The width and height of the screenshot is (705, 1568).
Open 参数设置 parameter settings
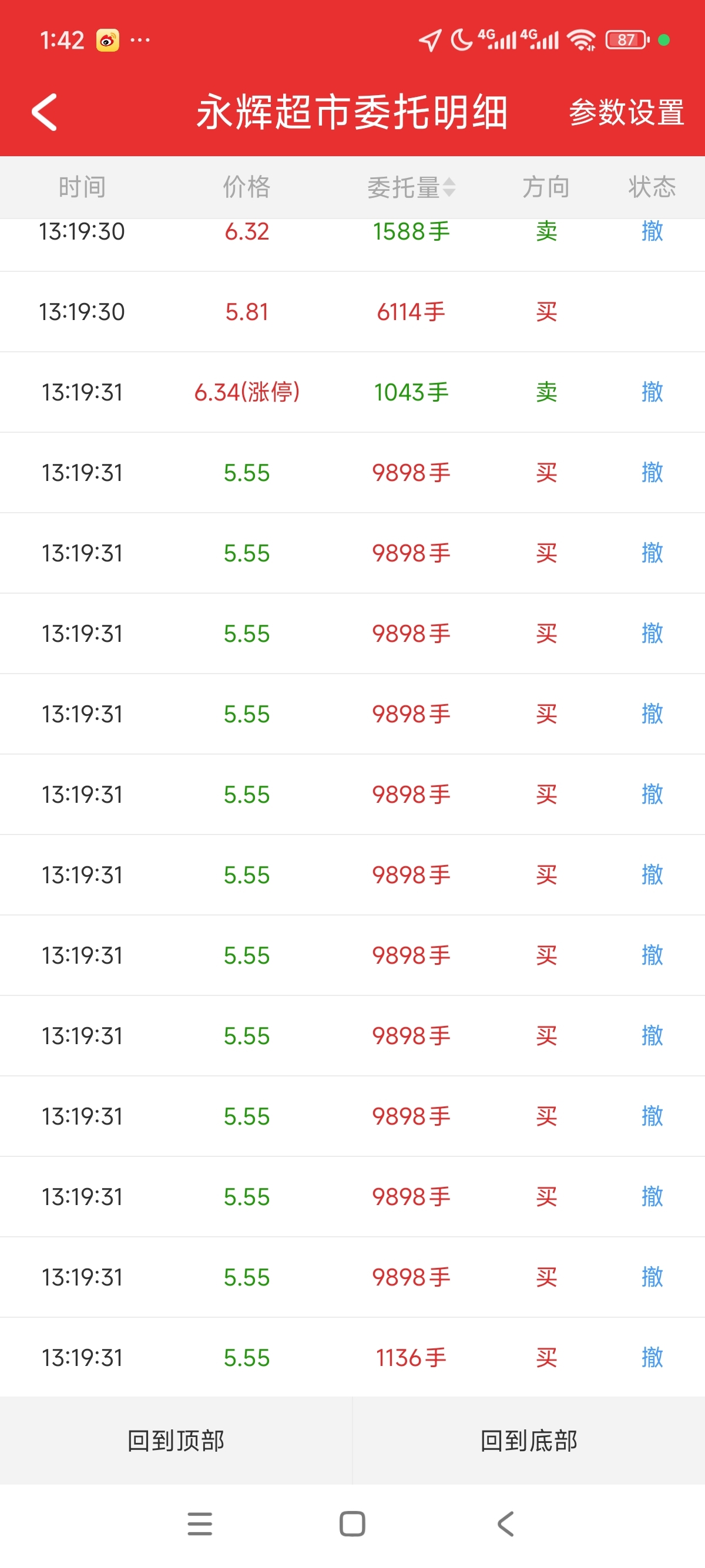(x=626, y=113)
